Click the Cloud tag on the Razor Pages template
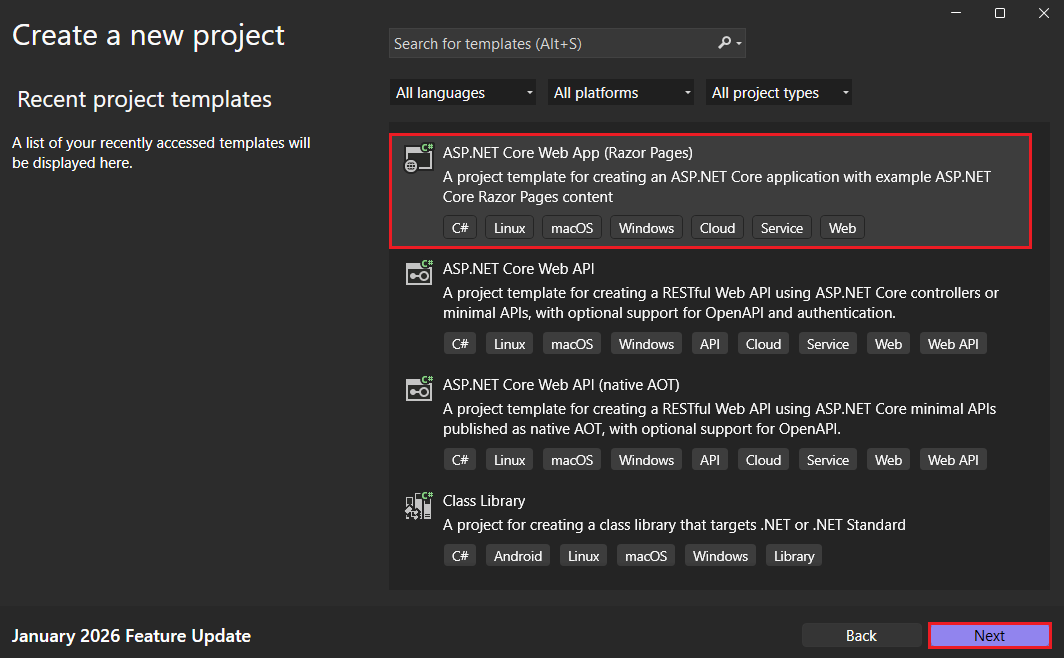This screenshot has height=658, width=1064. pyautogui.click(x=717, y=227)
